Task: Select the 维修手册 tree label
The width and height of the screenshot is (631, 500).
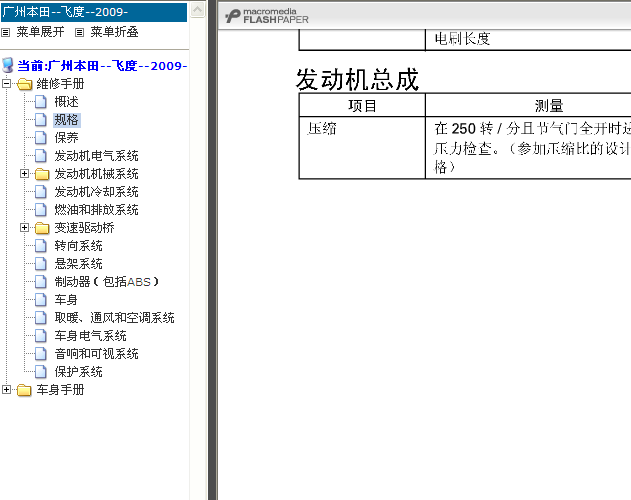Action: coord(60,84)
